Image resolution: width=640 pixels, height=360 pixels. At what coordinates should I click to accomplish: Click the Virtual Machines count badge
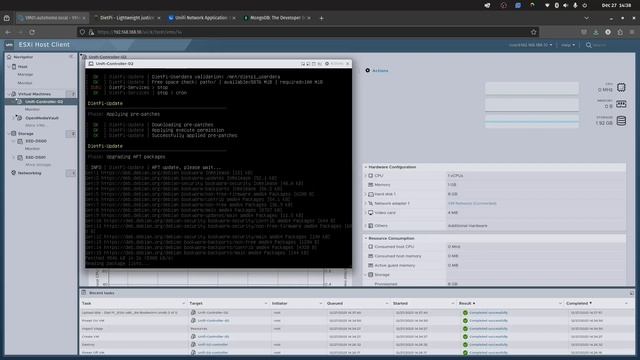(x=71, y=94)
